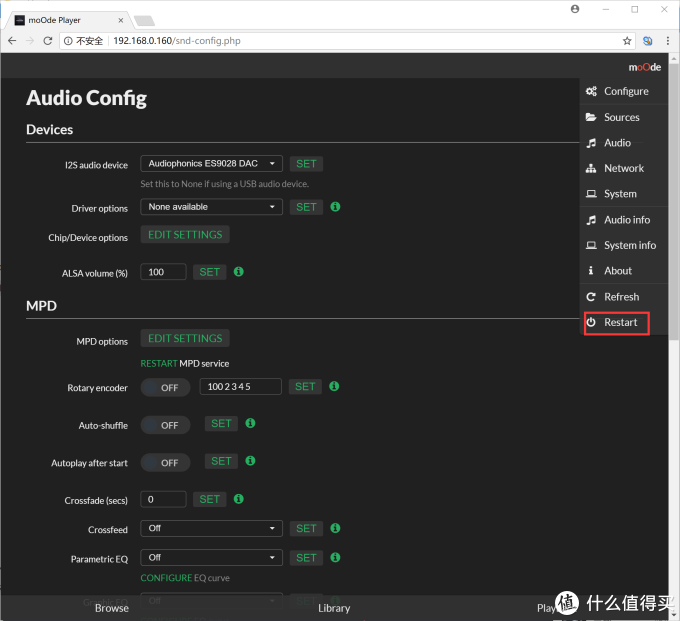This screenshot has width=680, height=621.
Task: Click EDIT SETTINGS for MPD options
Action: coord(185,338)
